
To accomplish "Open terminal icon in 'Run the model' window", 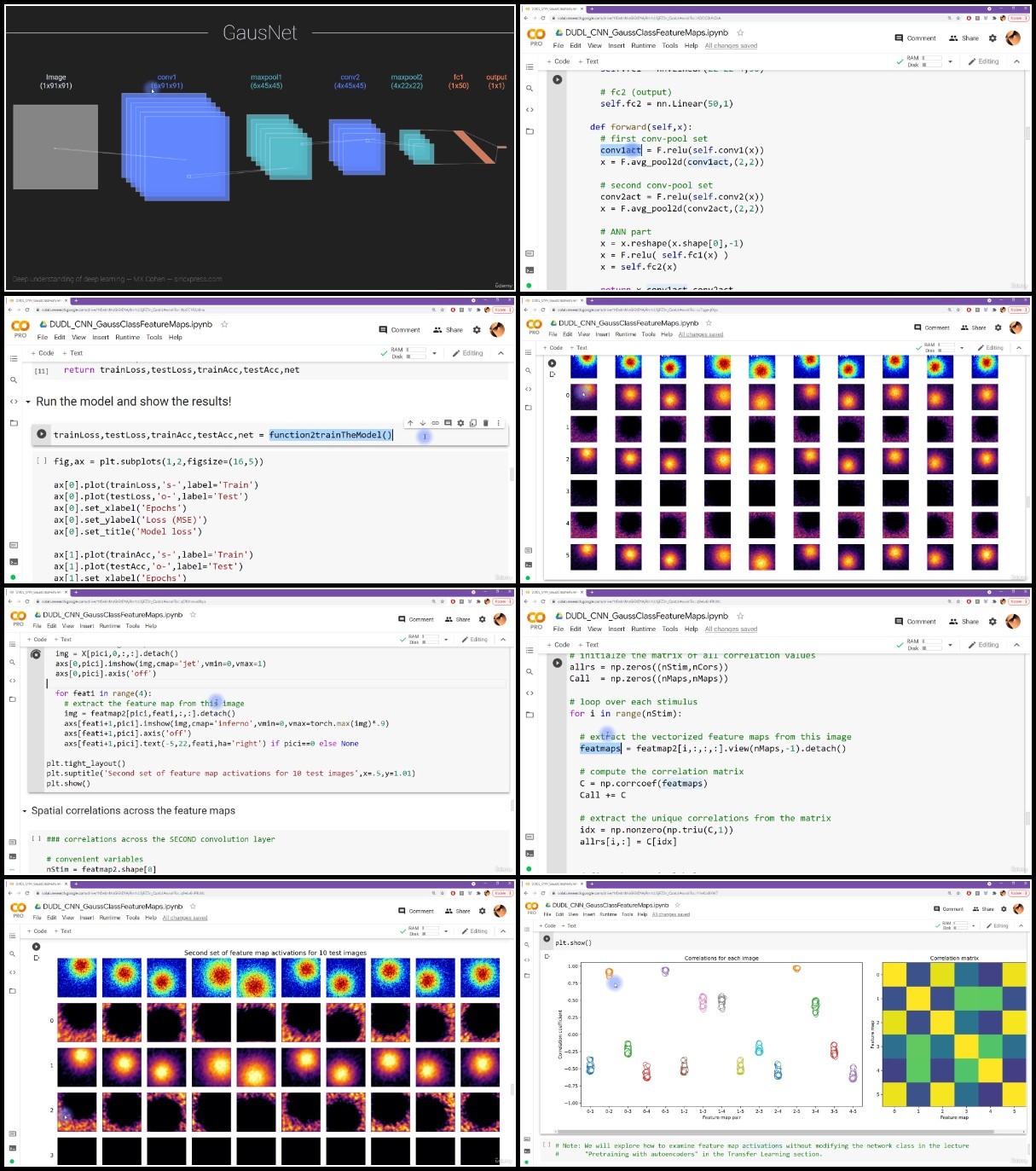I will pos(14,562).
